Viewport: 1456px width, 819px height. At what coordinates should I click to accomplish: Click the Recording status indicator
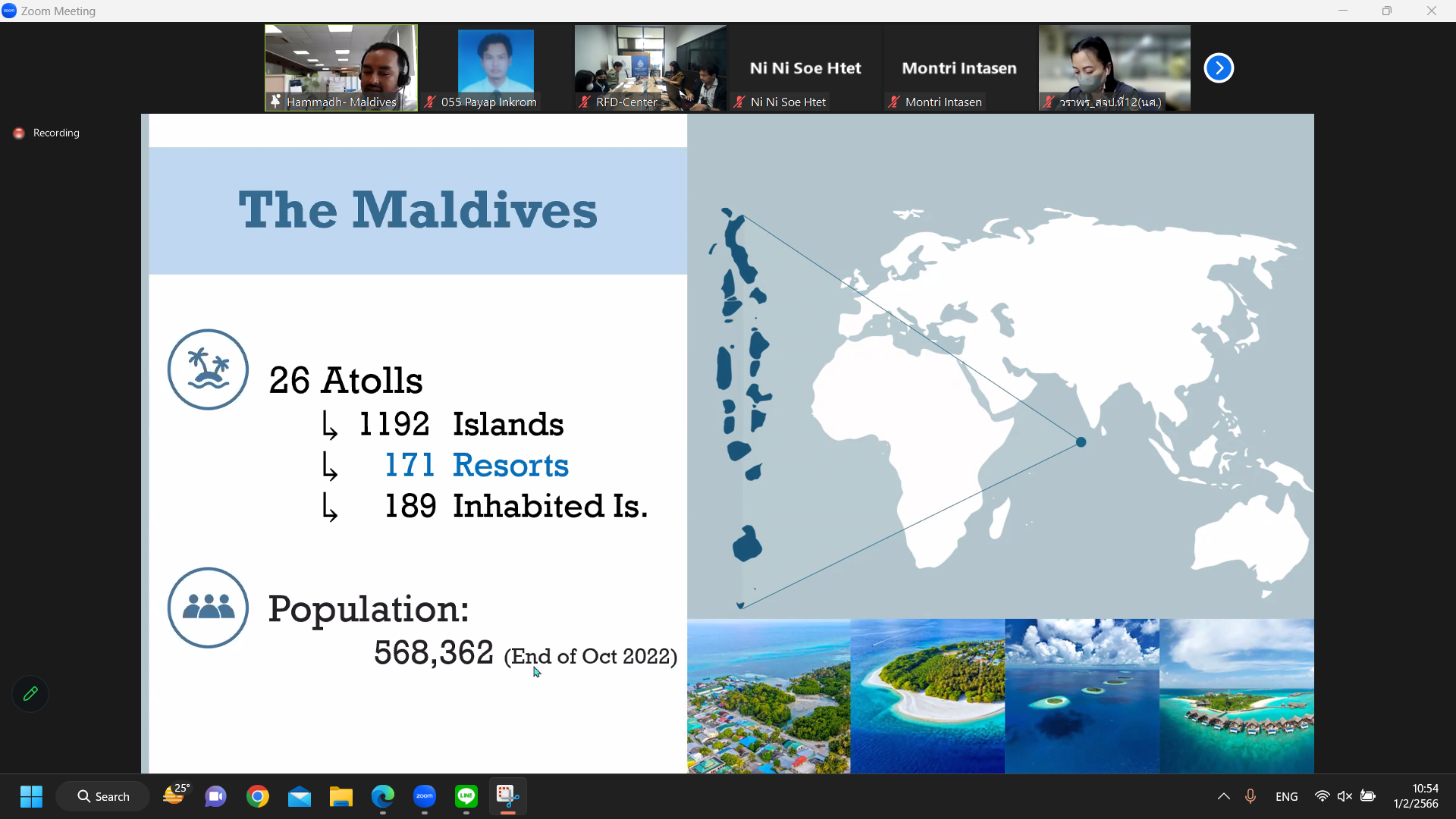(47, 133)
